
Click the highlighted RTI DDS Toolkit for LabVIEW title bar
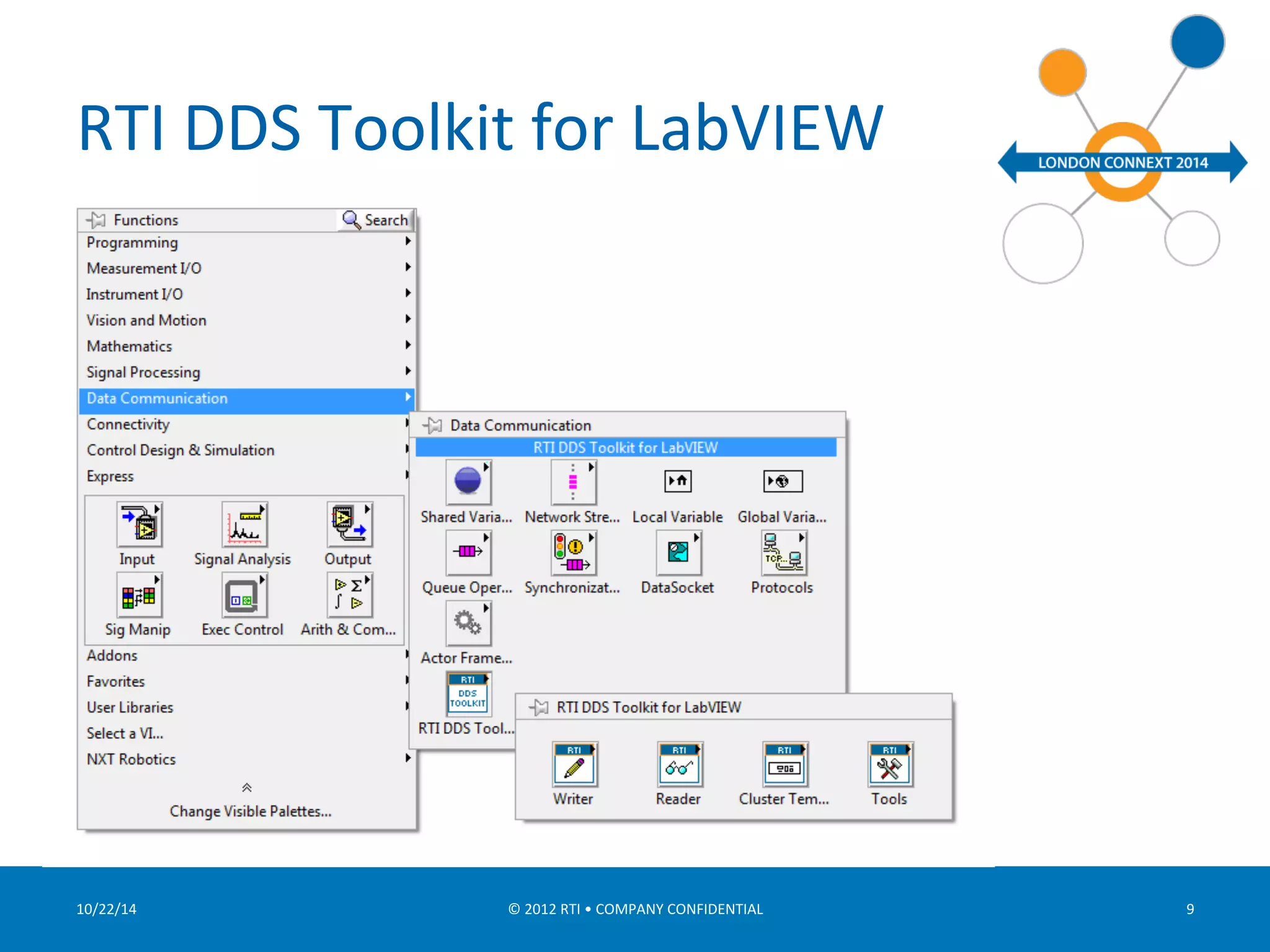pos(626,447)
